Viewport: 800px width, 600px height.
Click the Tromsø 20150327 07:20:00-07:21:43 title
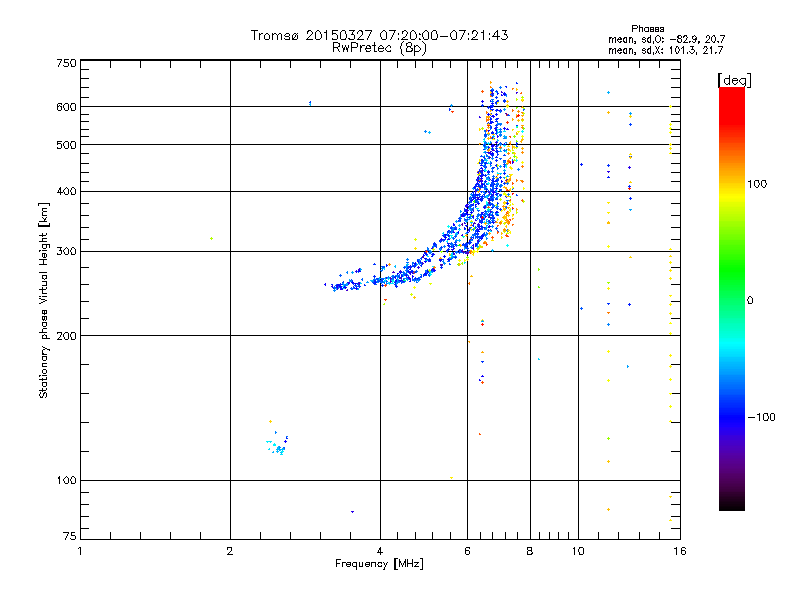(x=379, y=35)
